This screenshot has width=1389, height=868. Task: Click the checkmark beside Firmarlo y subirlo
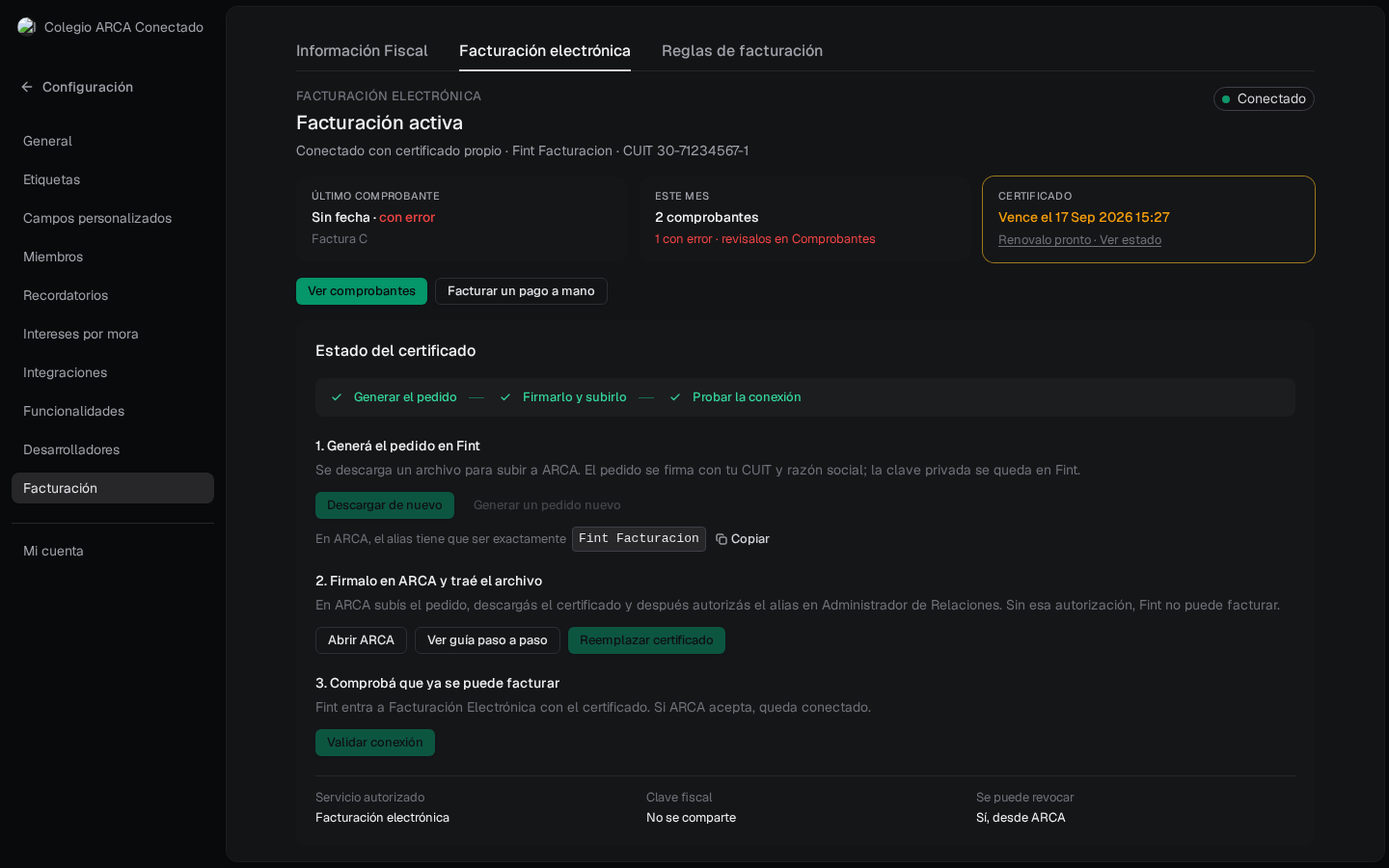[505, 397]
